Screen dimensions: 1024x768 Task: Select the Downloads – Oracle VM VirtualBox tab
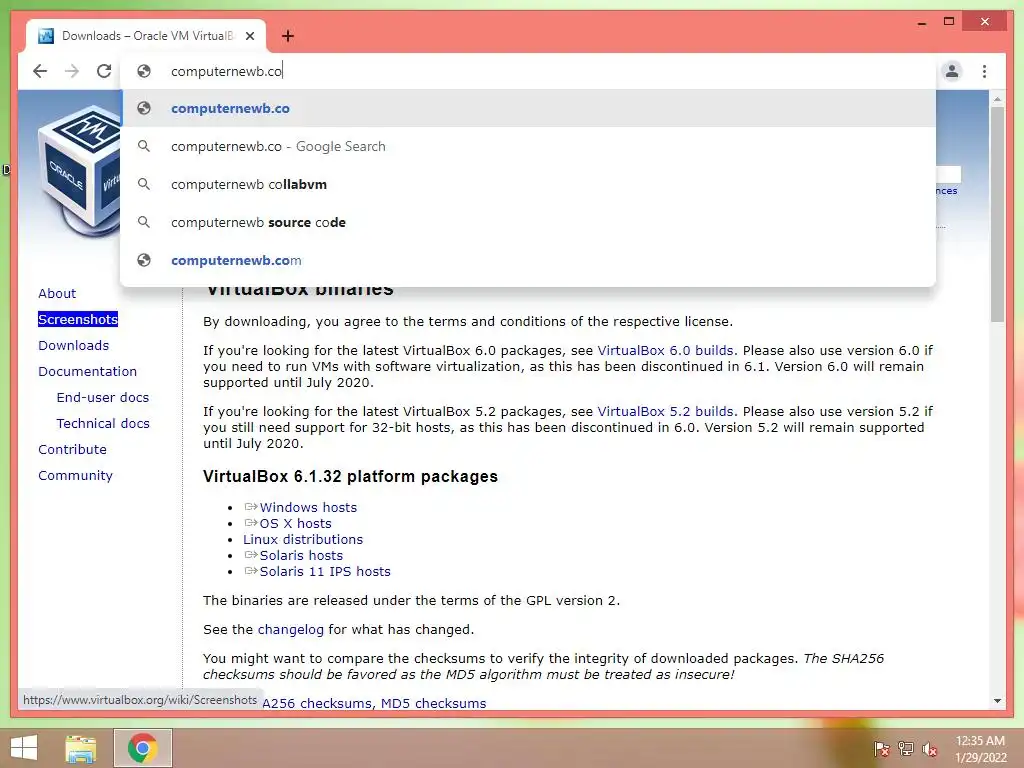(146, 36)
